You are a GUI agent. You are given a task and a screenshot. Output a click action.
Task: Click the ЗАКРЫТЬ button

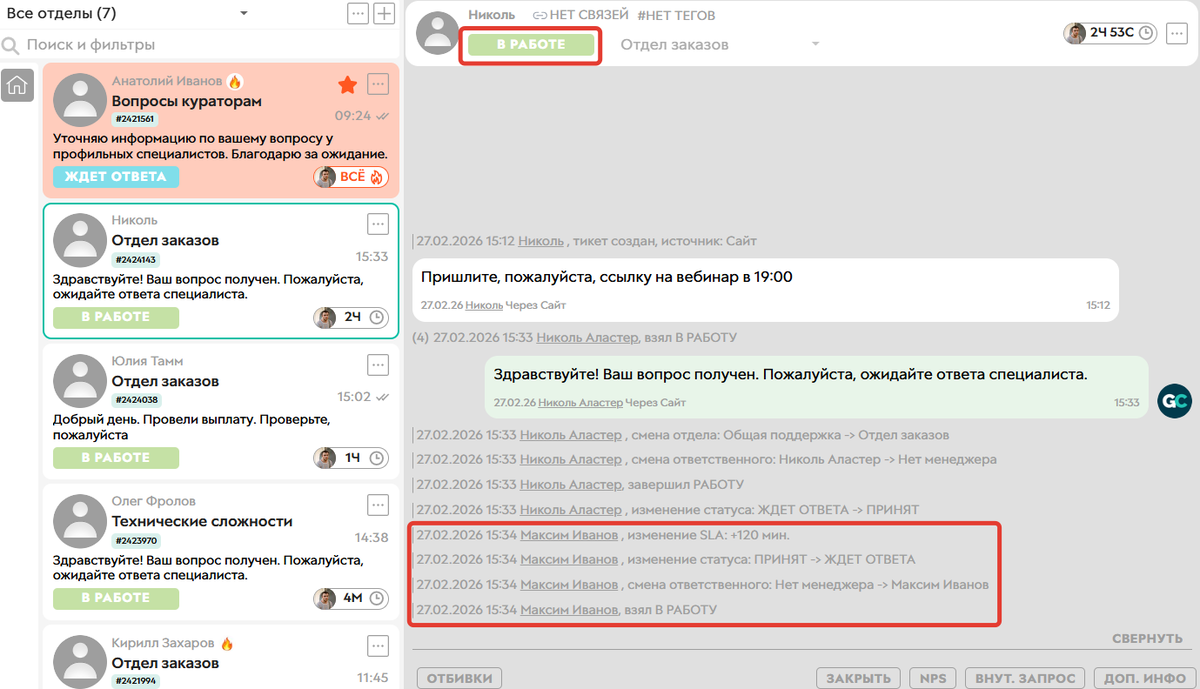[858, 678]
